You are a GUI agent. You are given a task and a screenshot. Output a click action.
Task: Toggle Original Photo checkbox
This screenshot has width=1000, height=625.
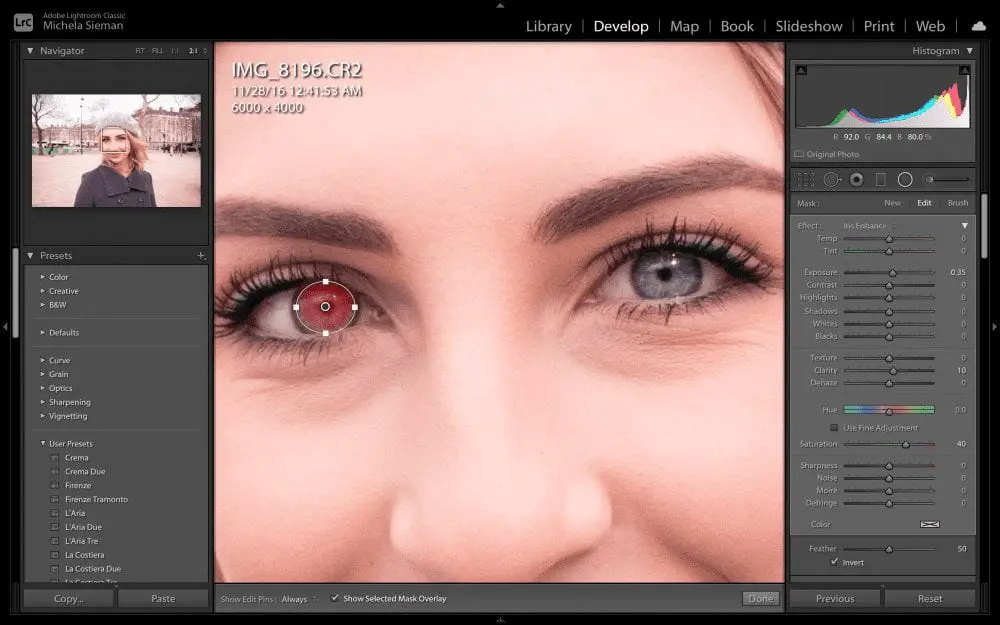tap(798, 154)
